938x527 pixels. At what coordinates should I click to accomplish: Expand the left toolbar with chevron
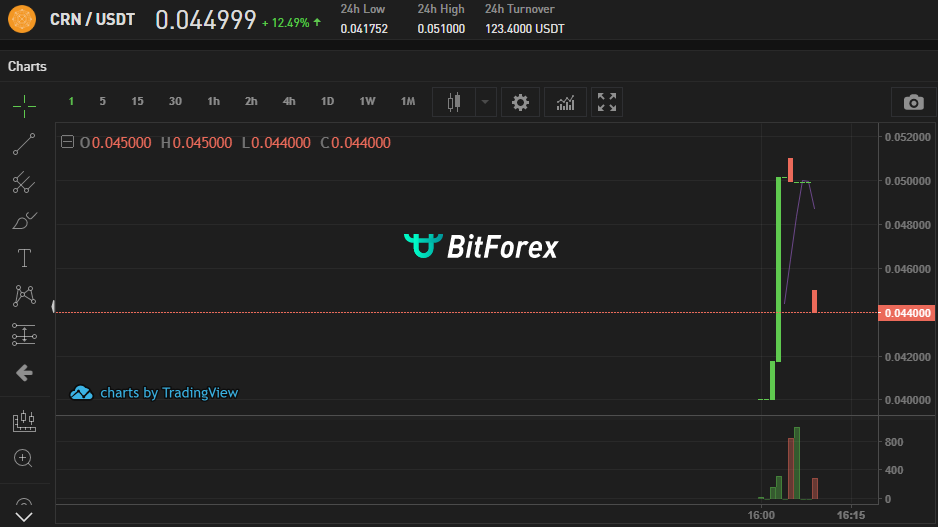(x=24, y=517)
